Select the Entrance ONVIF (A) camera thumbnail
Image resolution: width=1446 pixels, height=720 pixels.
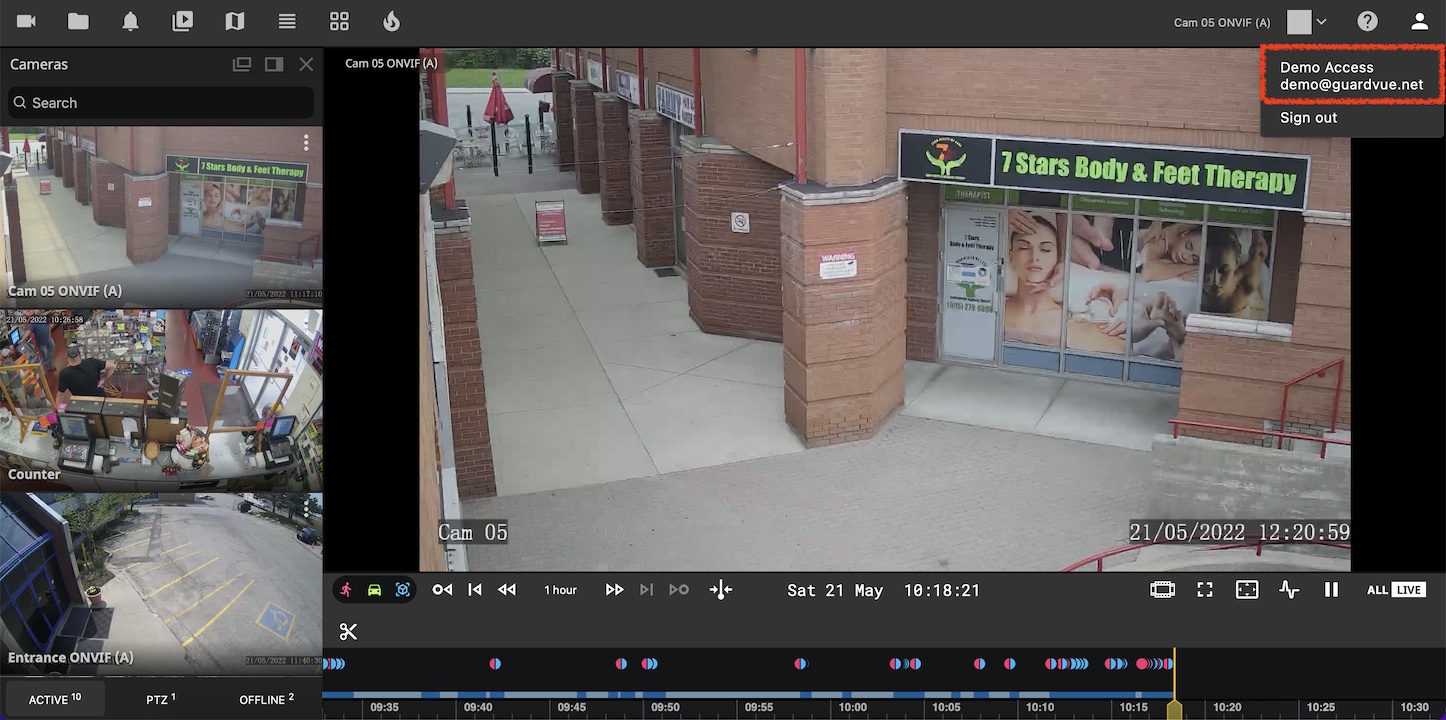coord(161,583)
